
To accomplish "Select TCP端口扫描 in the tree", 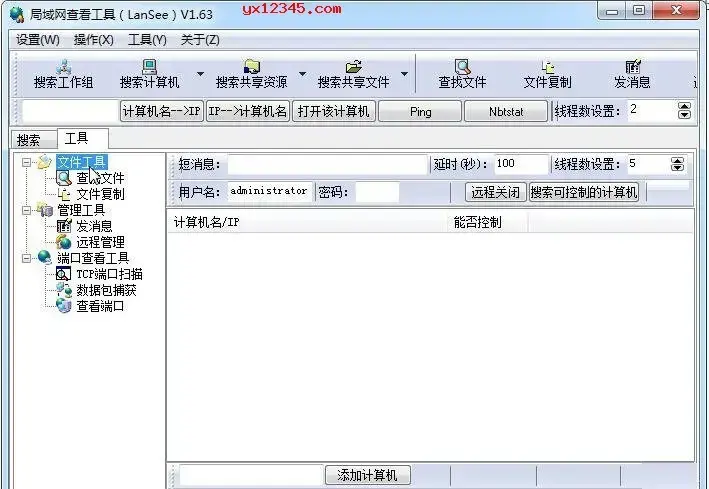I will click(x=109, y=274).
